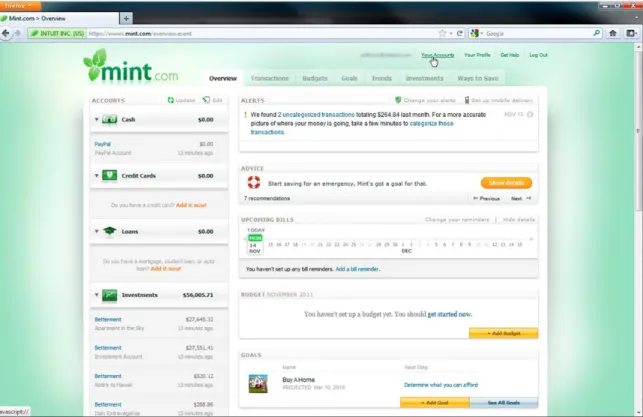Switch to the Budgets tab
The image size is (643, 417).
(x=315, y=78)
